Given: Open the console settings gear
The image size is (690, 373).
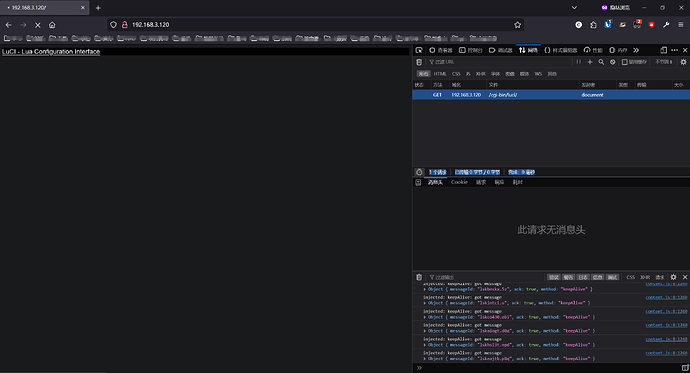Looking at the screenshot, I should point(673,277).
